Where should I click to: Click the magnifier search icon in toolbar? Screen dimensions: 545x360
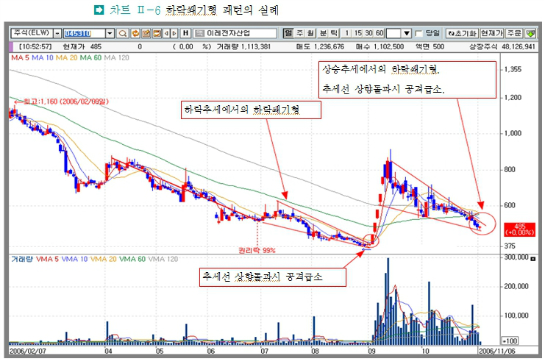coord(122,33)
